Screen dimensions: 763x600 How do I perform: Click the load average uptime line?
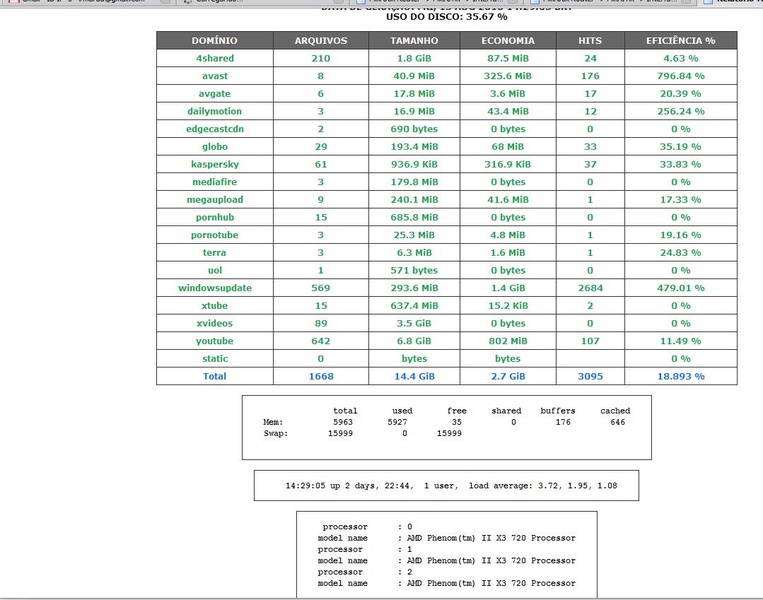[x=451, y=486]
